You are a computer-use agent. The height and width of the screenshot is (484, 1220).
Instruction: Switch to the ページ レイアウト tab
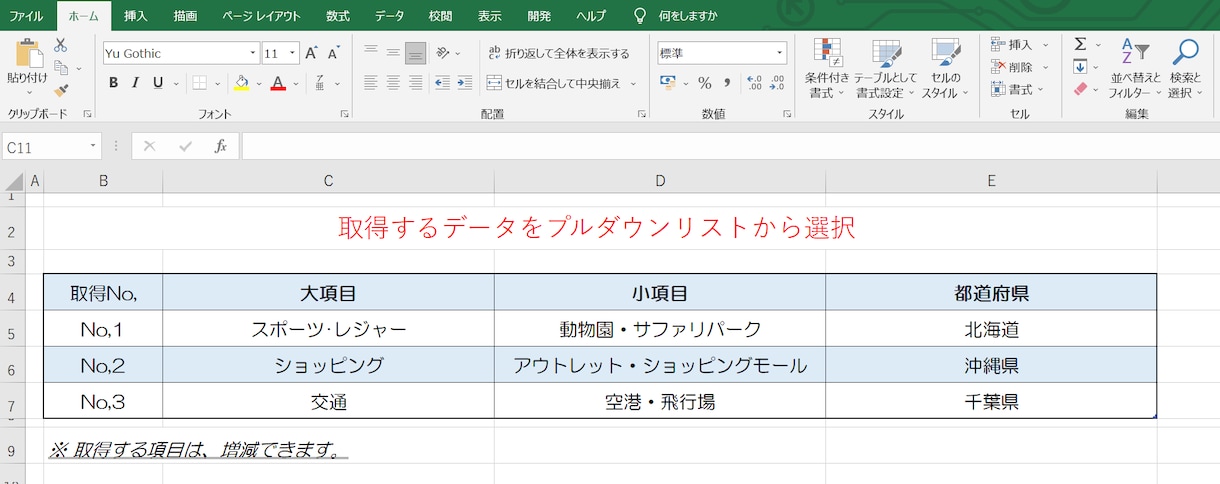[260, 16]
